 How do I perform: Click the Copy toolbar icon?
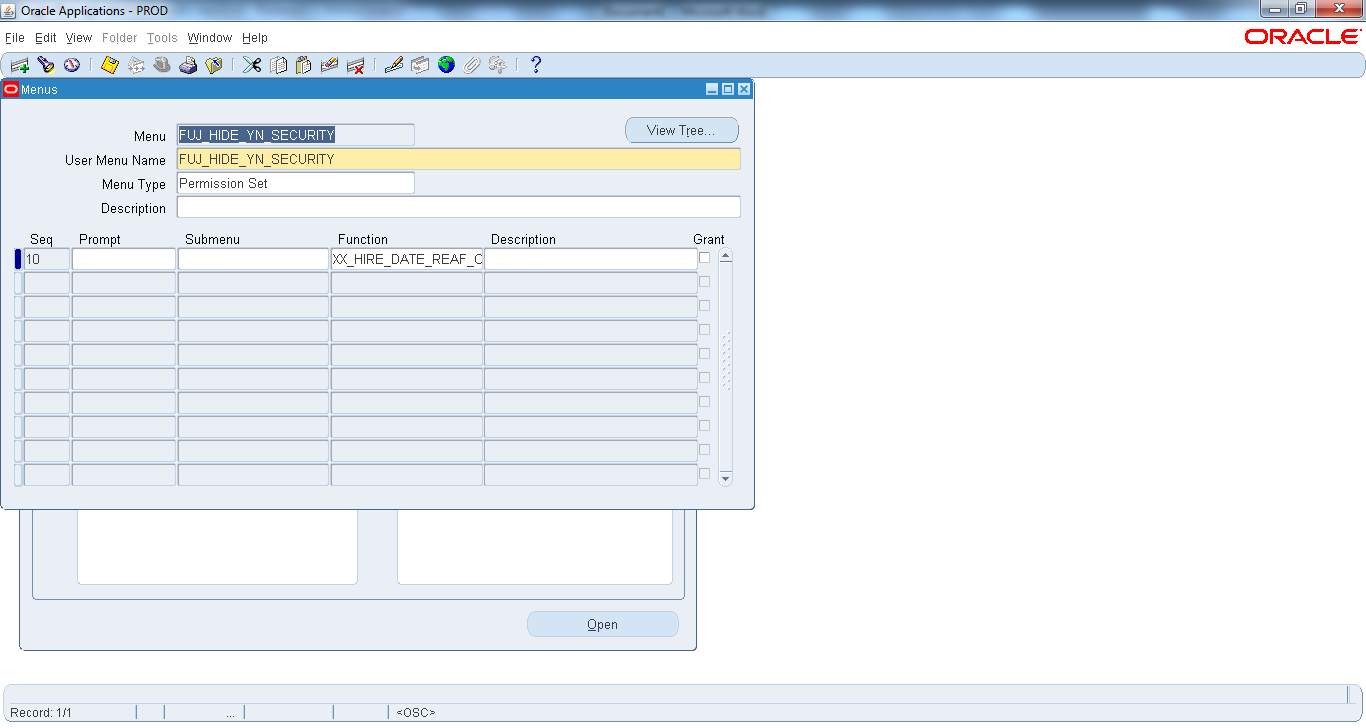[x=278, y=65]
